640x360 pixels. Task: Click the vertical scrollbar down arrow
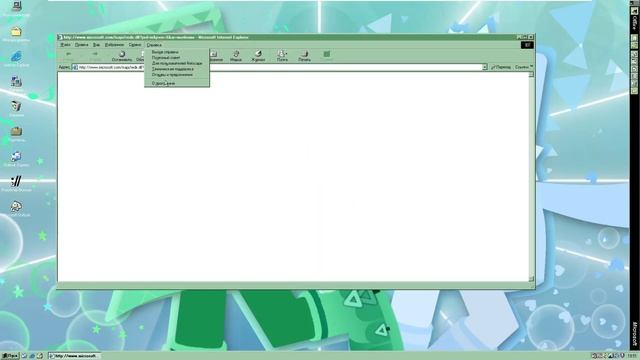tap(531, 279)
